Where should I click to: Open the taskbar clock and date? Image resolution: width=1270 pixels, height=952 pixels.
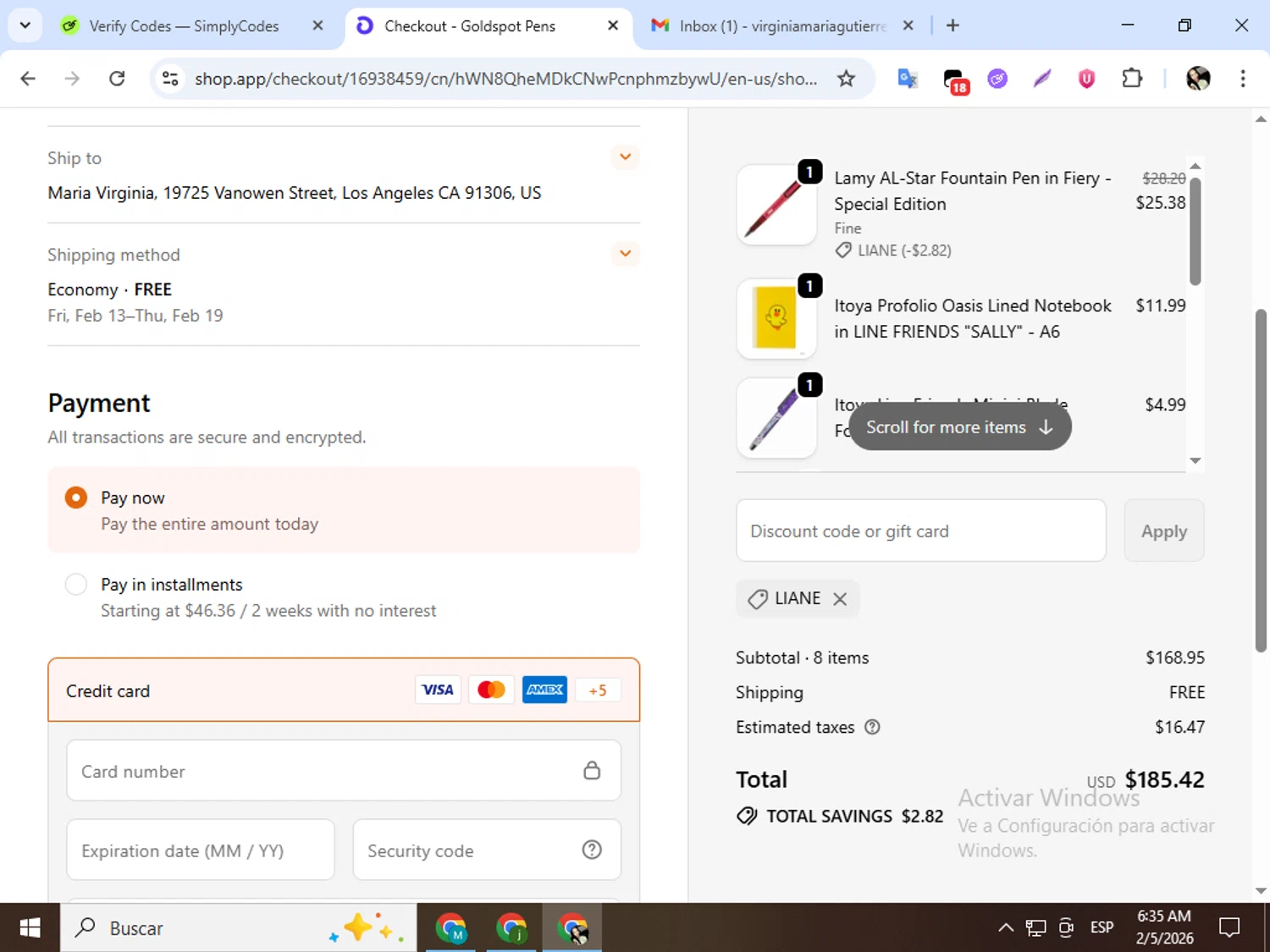(1164, 927)
